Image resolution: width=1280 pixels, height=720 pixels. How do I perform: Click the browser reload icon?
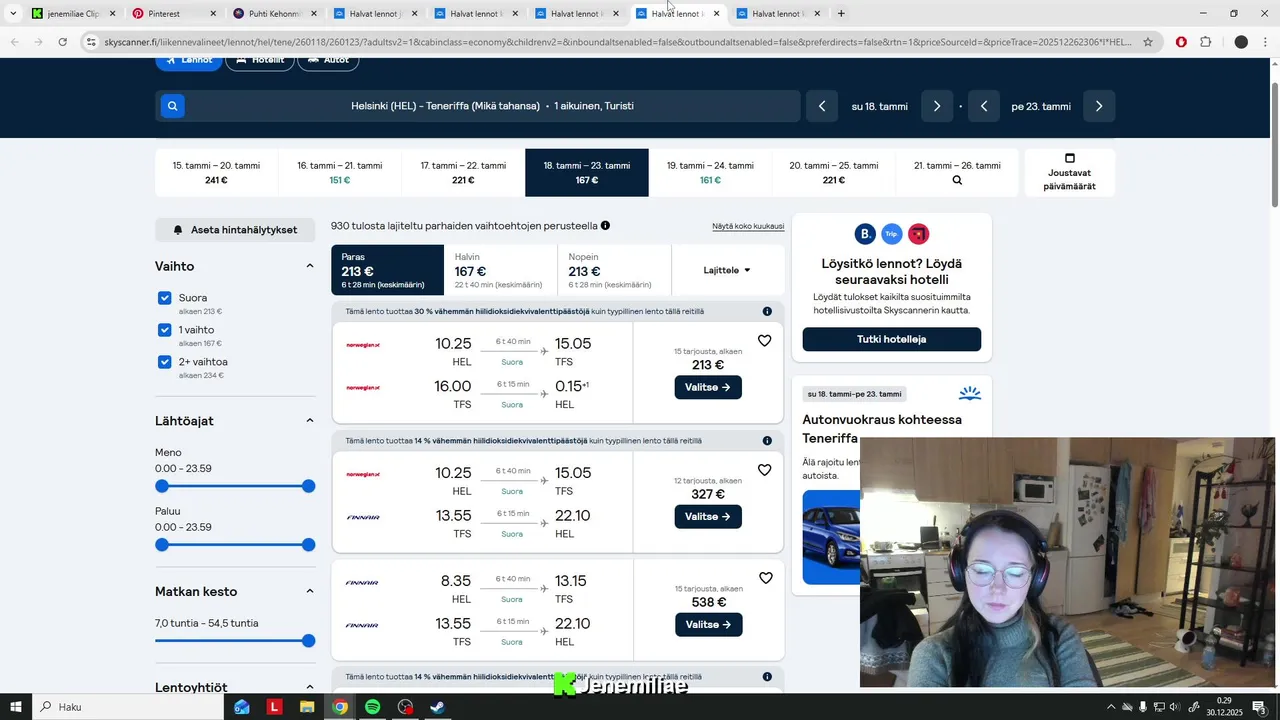(x=62, y=42)
